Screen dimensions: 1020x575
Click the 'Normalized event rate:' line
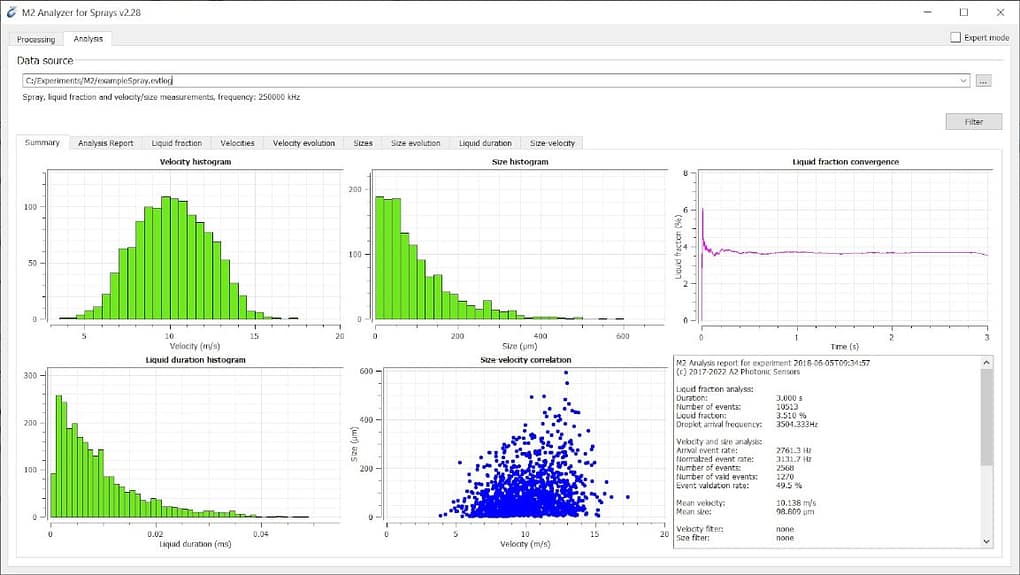[x=744, y=459]
